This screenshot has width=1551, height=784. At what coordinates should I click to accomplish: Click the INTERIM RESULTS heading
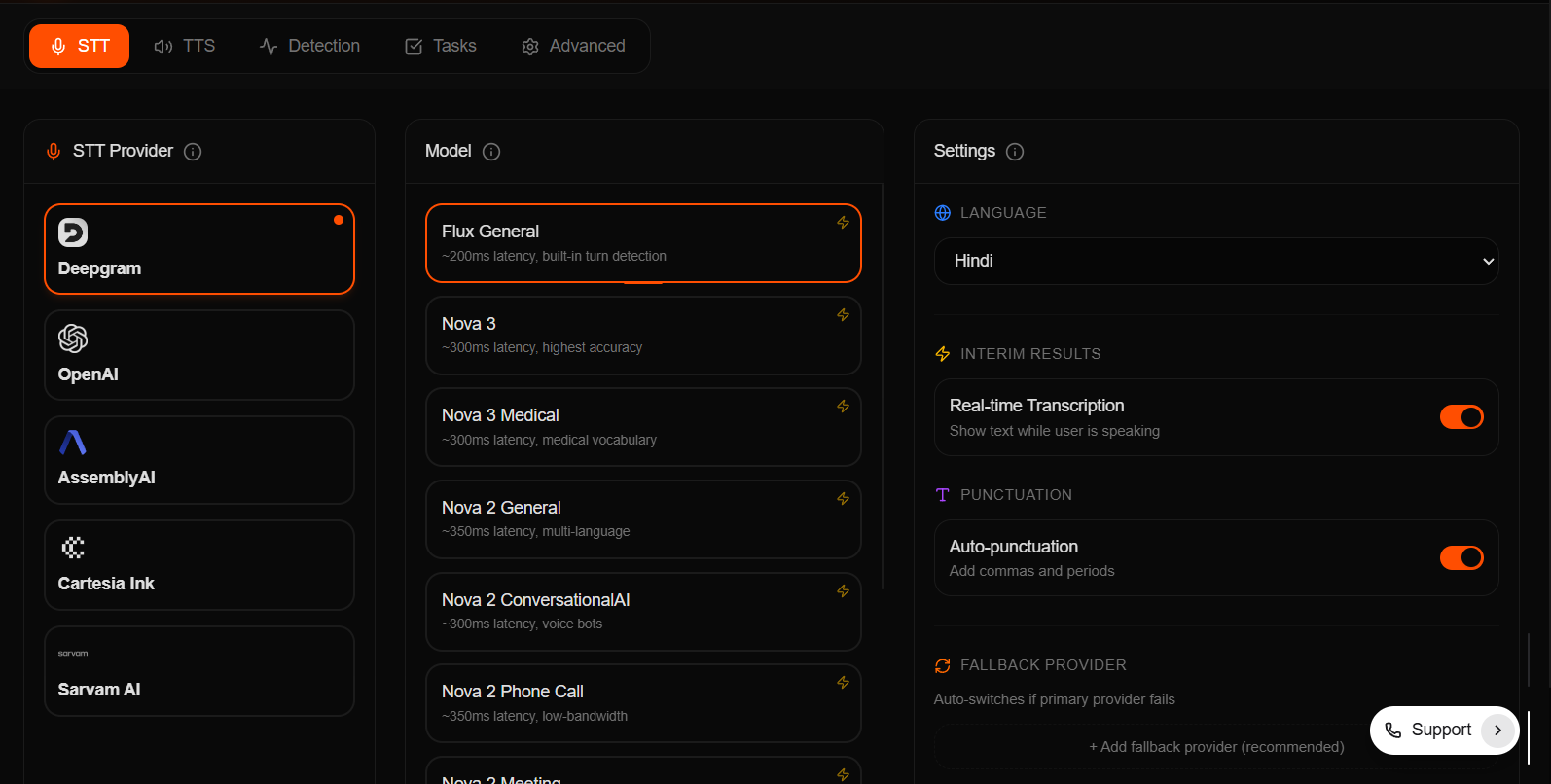tap(1030, 354)
